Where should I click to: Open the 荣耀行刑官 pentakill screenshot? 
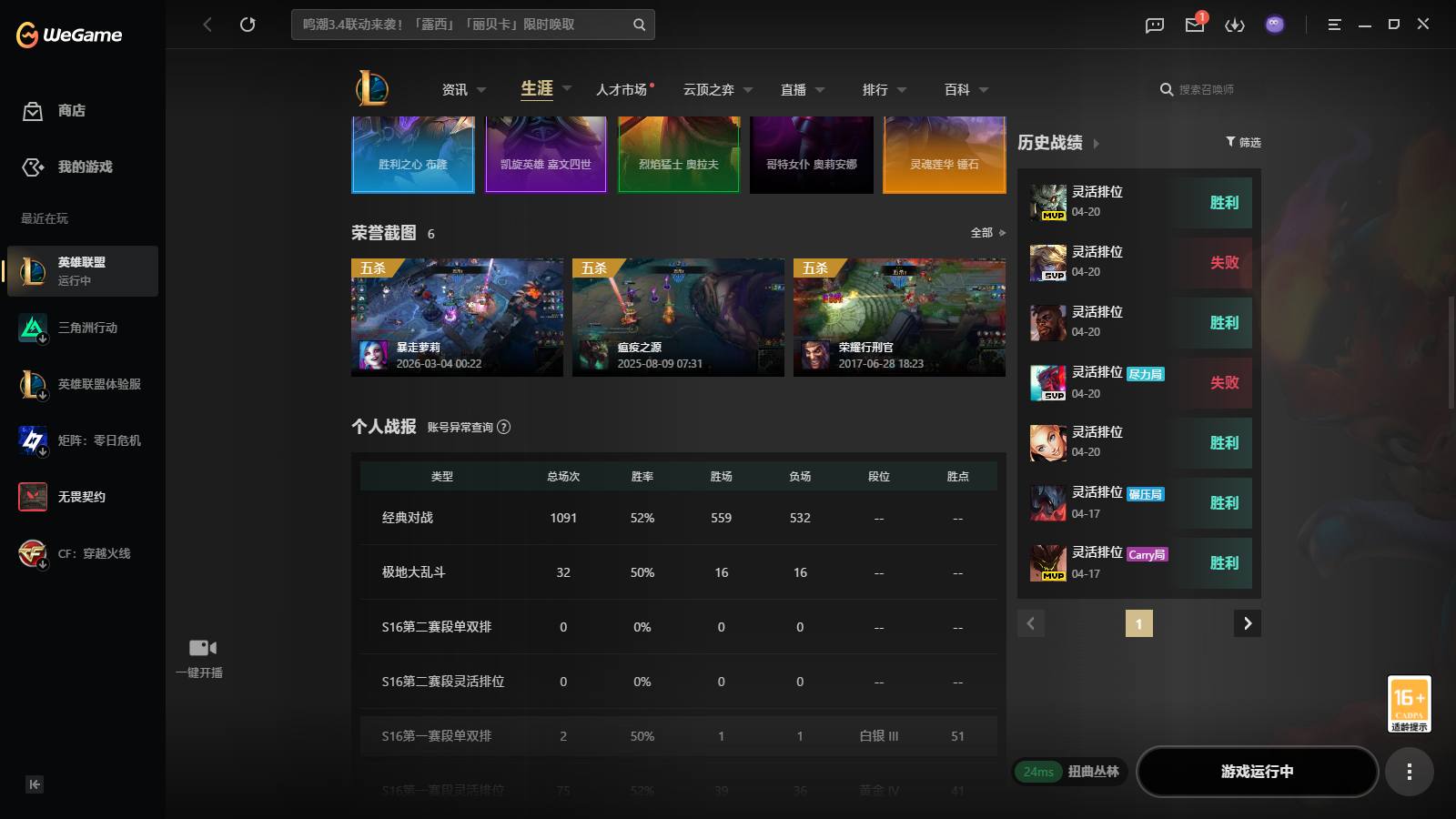point(899,318)
